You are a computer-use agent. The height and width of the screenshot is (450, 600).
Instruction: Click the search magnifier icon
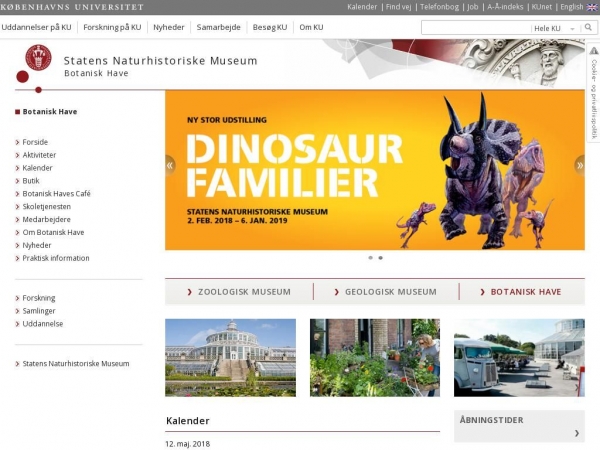[588, 28]
